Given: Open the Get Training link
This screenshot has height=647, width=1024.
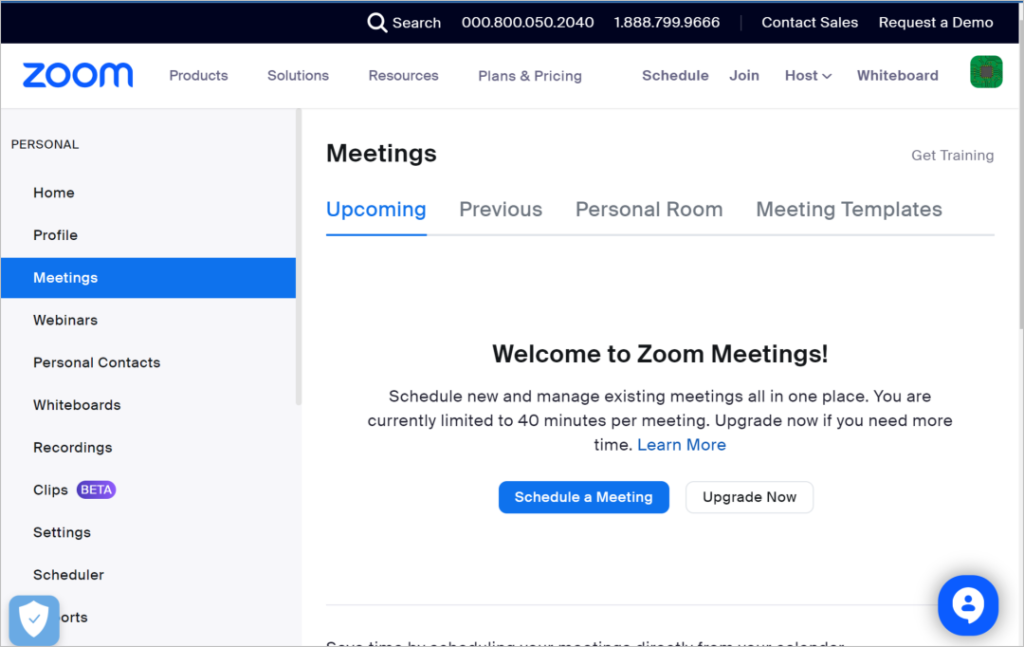Looking at the screenshot, I should coord(952,155).
